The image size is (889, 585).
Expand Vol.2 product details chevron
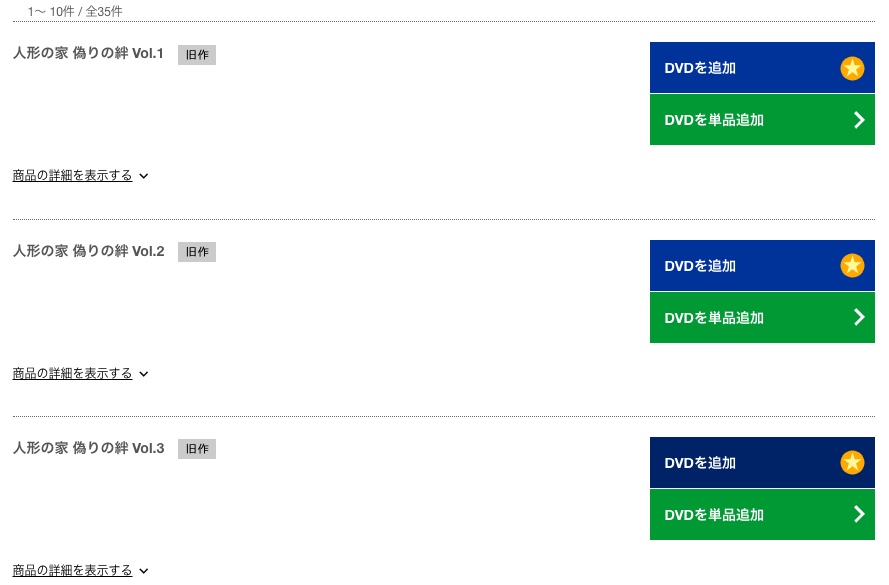pyautogui.click(x=144, y=374)
